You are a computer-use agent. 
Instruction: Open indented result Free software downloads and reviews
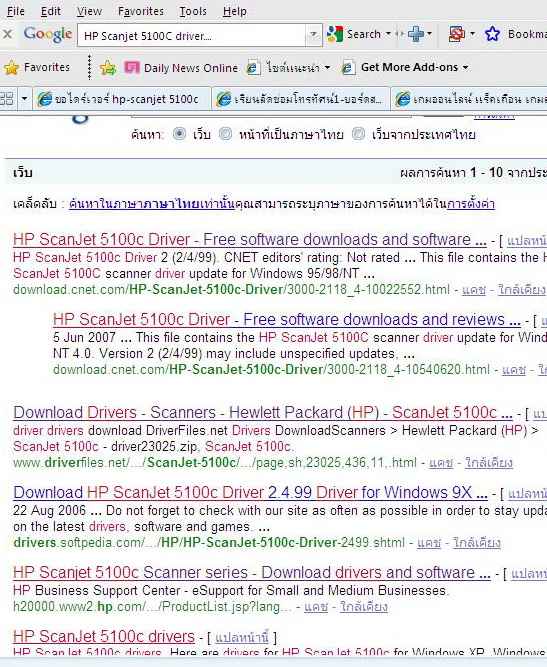pyautogui.click(x=287, y=319)
